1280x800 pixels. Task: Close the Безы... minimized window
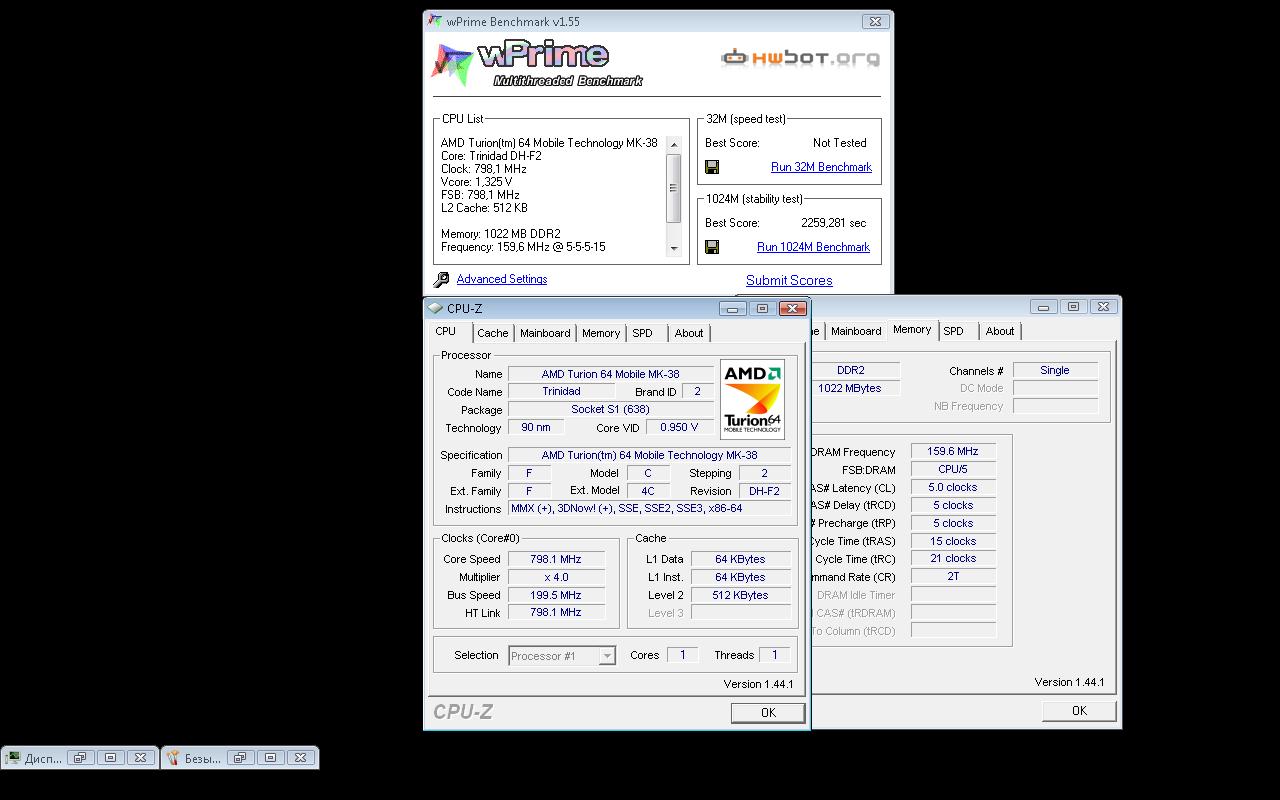(300, 758)
